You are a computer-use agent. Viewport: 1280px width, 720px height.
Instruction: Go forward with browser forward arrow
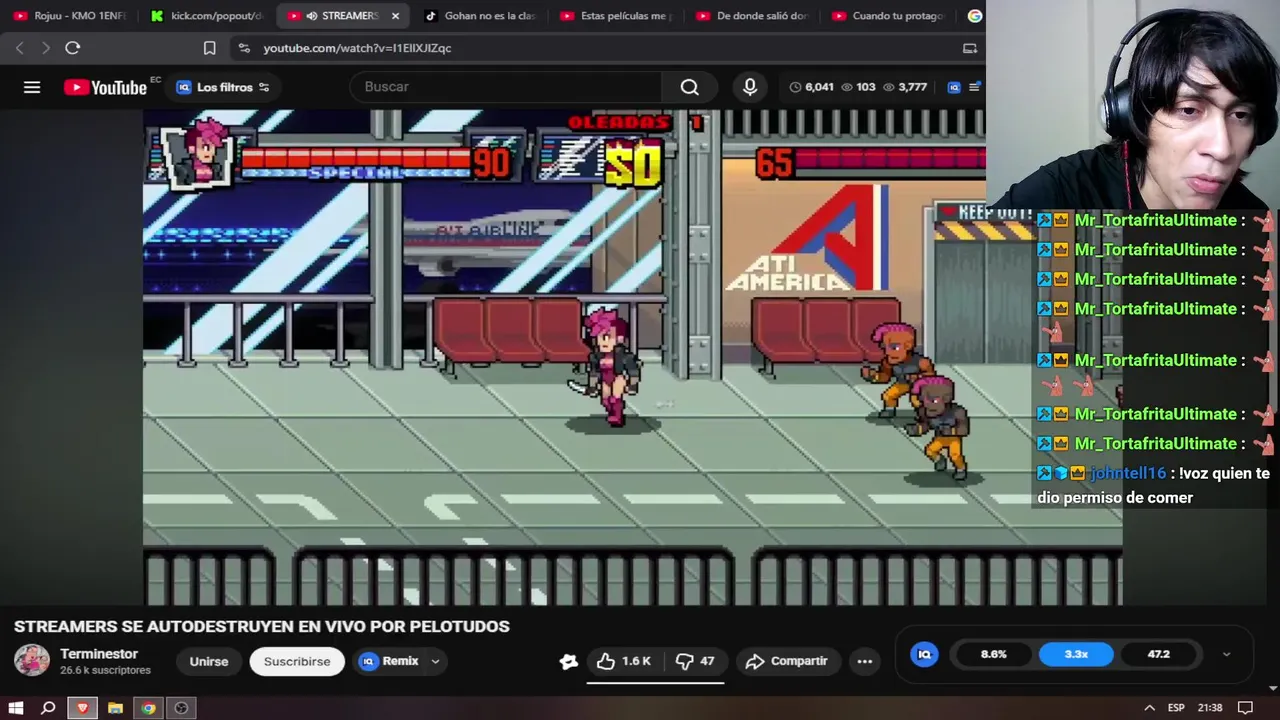click(x=45, y=48)
